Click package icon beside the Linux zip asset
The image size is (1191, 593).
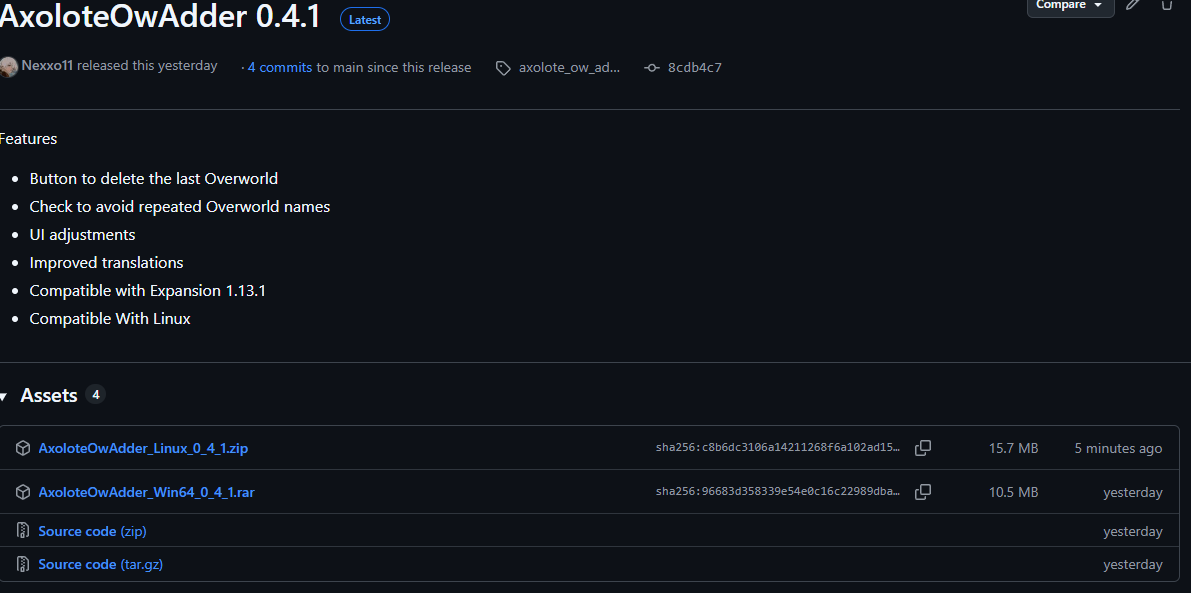tap(23, 448)
